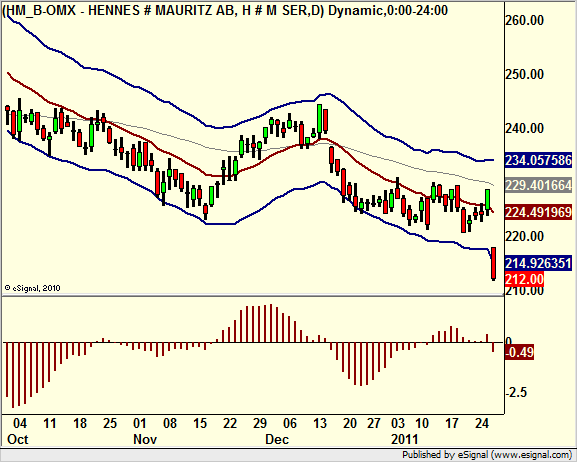Click the date label 06 above Dec
The width and height of the screenshot is (577, 462).
290,423
